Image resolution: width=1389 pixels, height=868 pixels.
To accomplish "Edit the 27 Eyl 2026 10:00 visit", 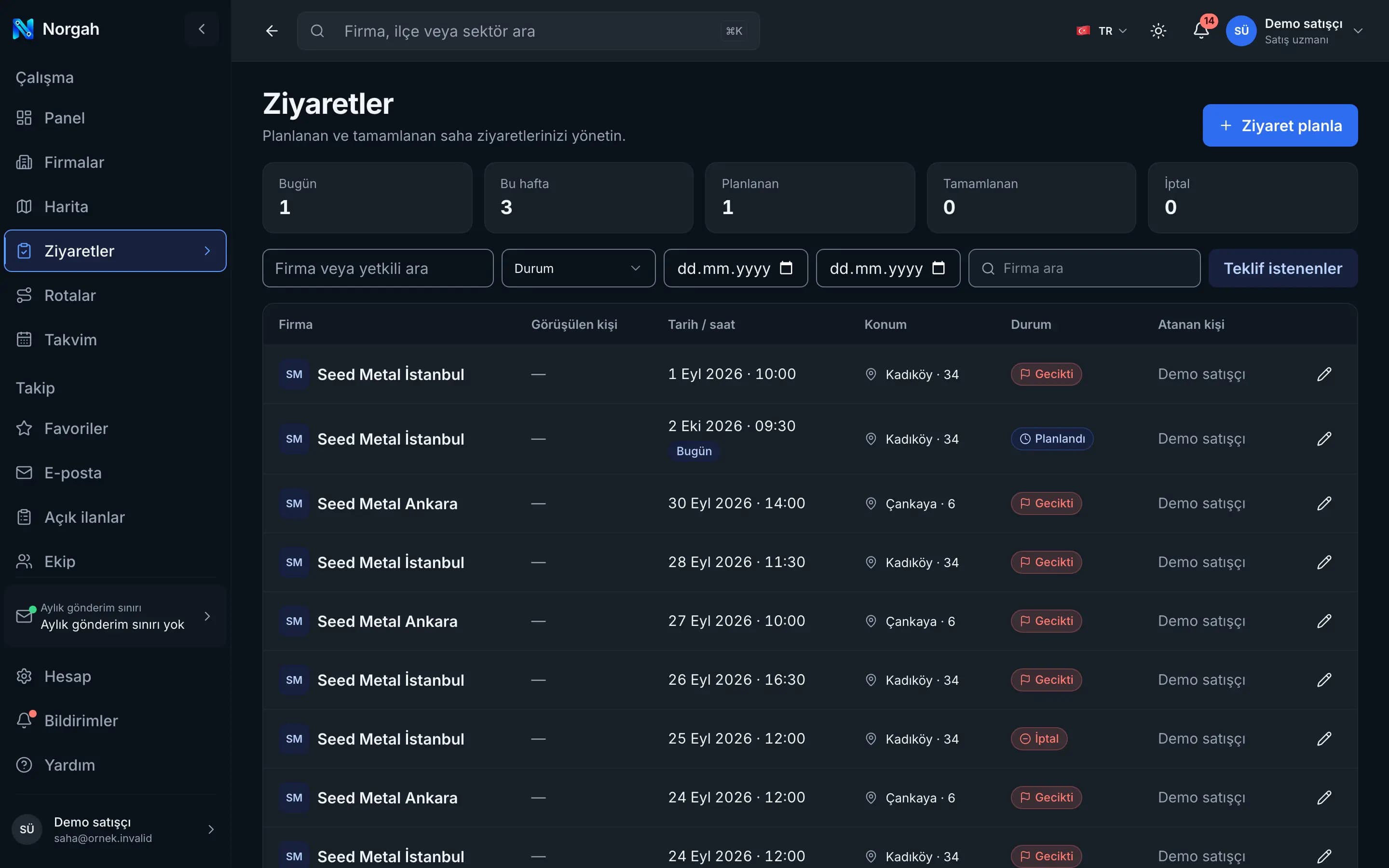I will pyautogui.click(x=1323, y=621).
